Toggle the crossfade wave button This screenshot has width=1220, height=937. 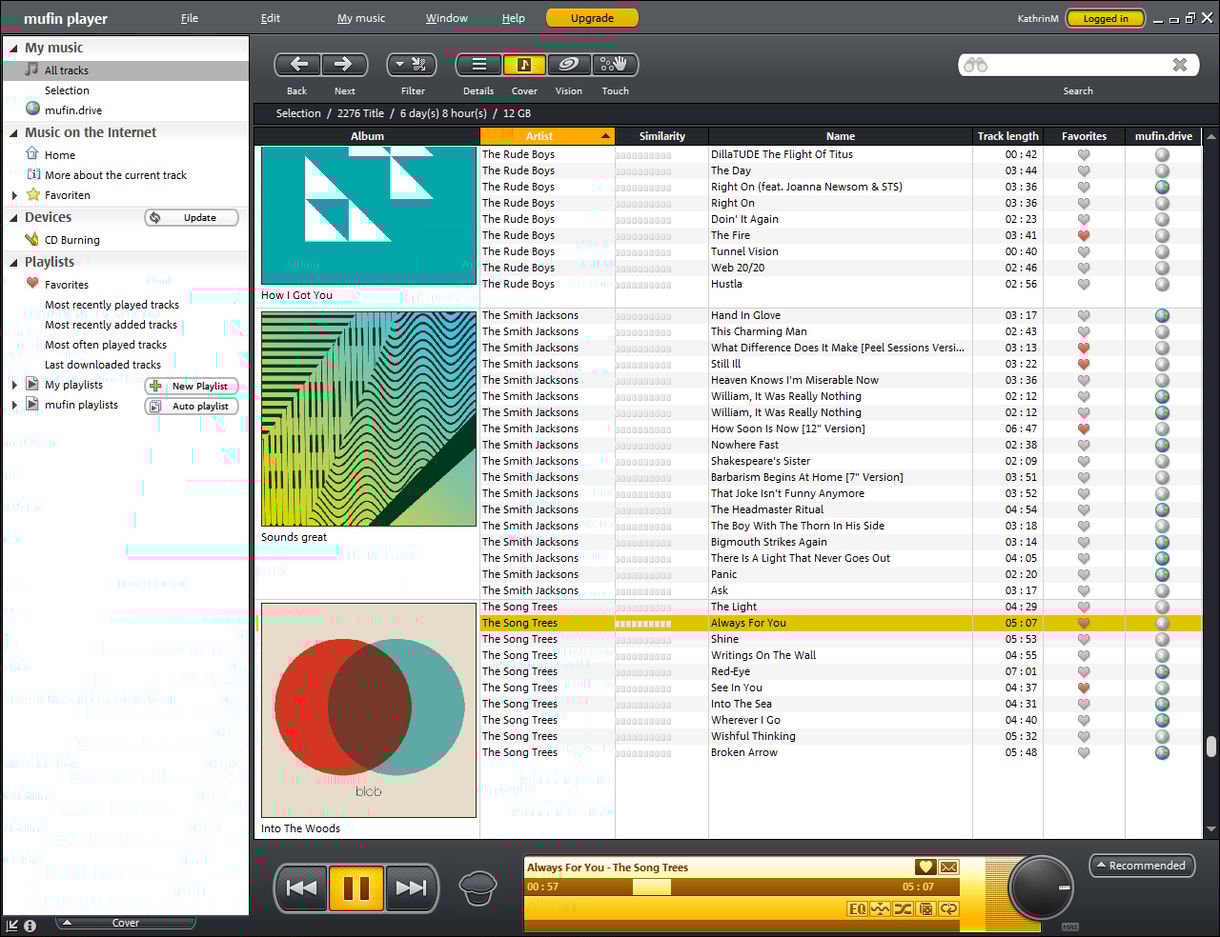point(880,909)
